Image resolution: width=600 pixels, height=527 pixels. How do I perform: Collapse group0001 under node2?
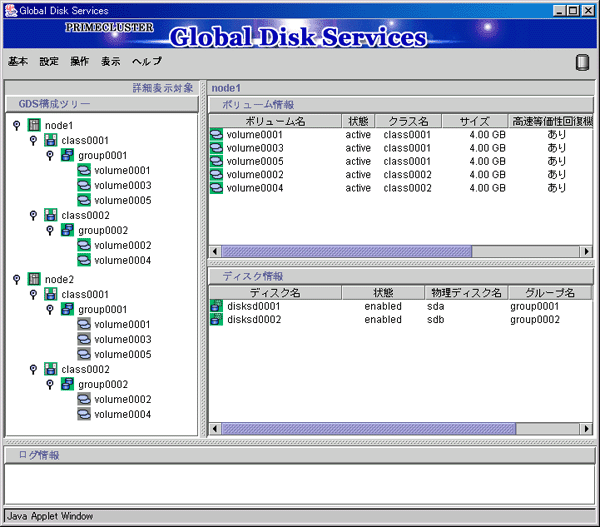(50, 309)
